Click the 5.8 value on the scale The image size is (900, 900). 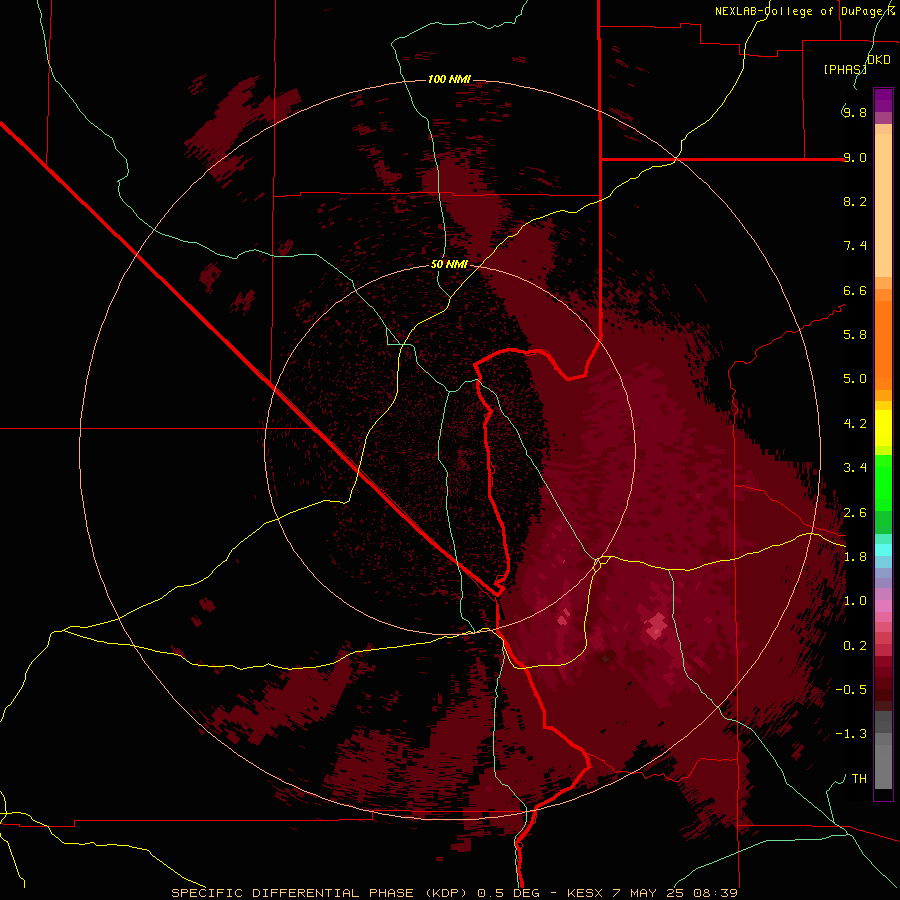pos(855,335)
